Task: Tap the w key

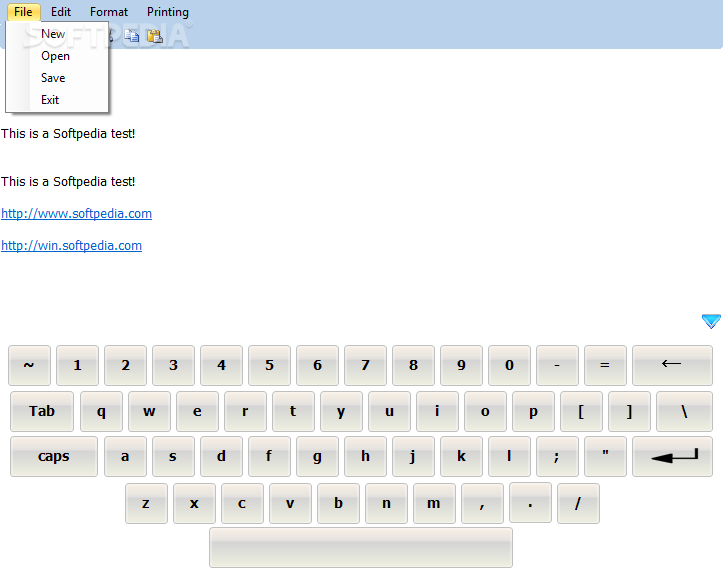Action: tap(149, 411)
